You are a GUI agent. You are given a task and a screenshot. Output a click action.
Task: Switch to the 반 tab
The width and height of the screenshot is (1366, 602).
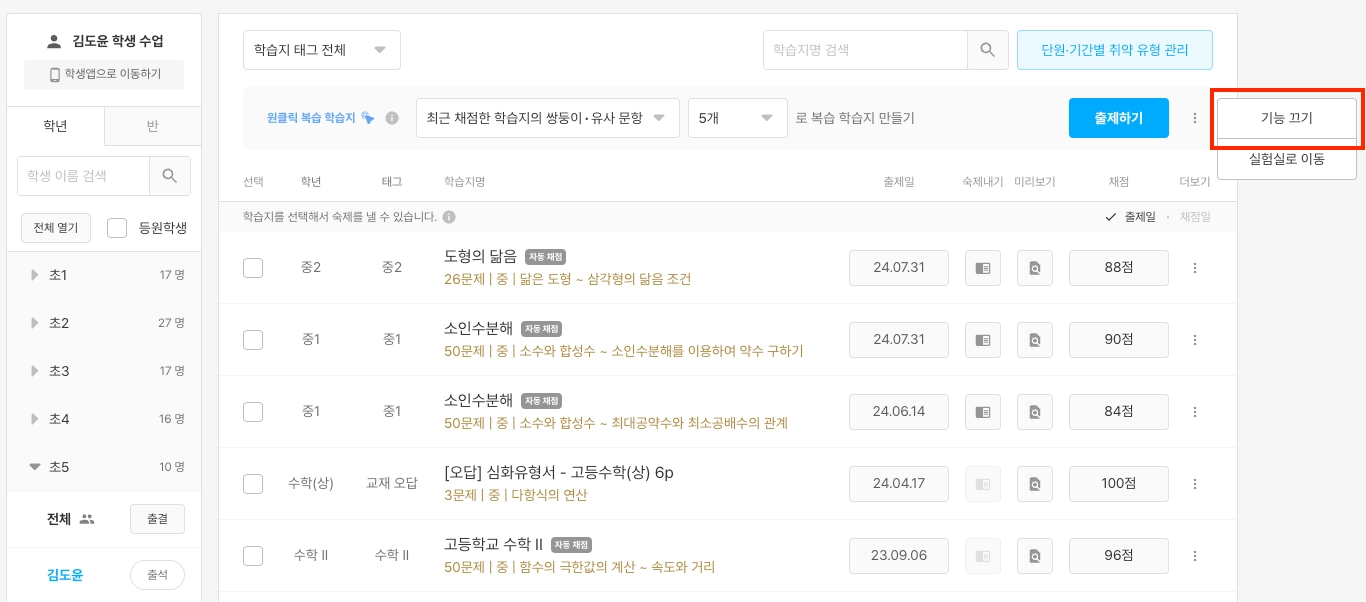152,126
